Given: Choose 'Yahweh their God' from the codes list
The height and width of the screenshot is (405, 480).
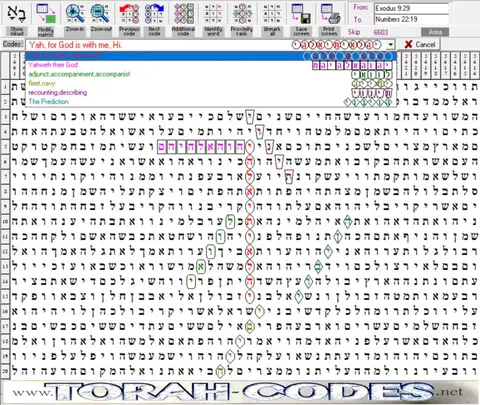Looking at the screenshot, I should point(211,65).
